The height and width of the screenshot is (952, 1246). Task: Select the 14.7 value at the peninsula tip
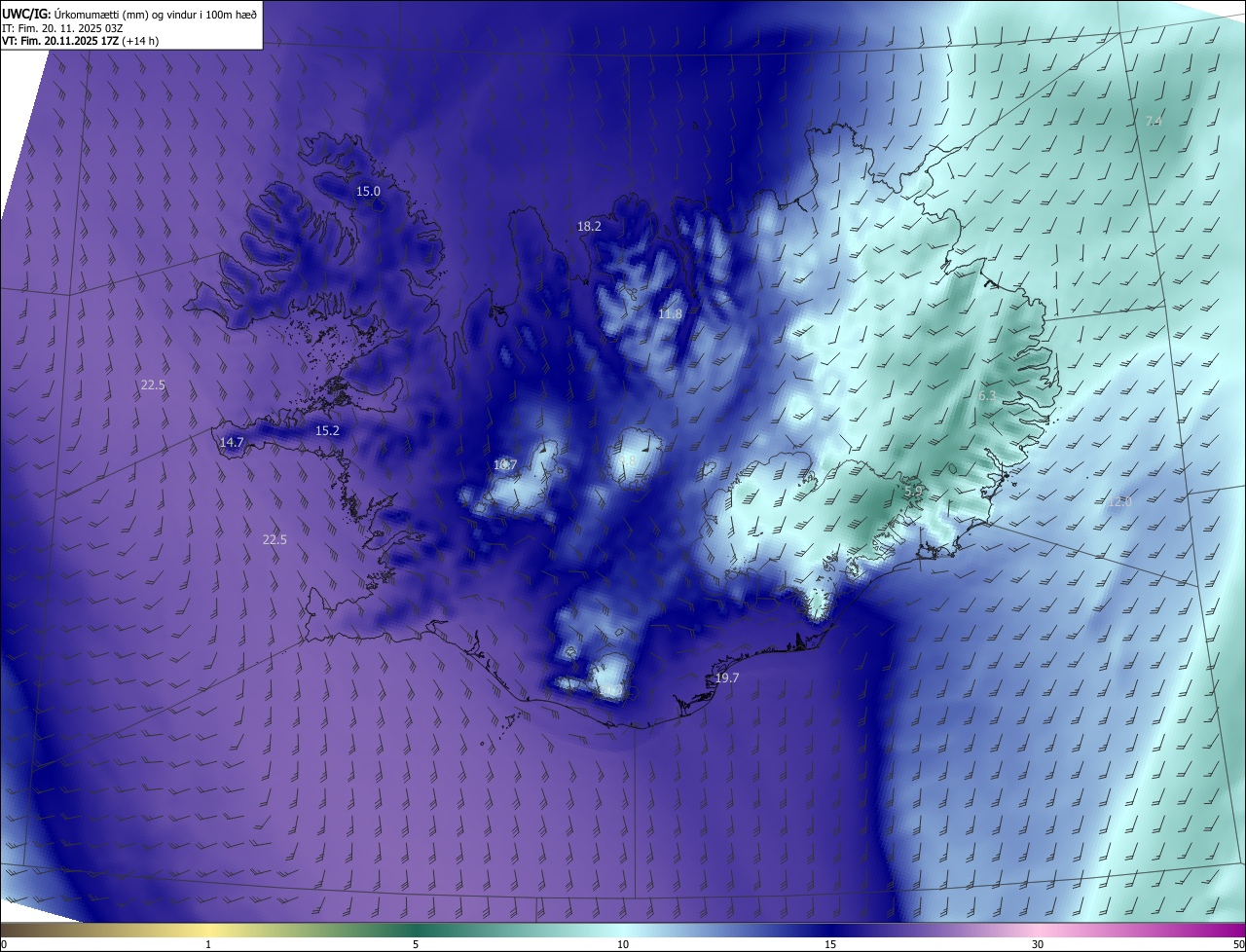pyautogui.click(x=232, y=442)
